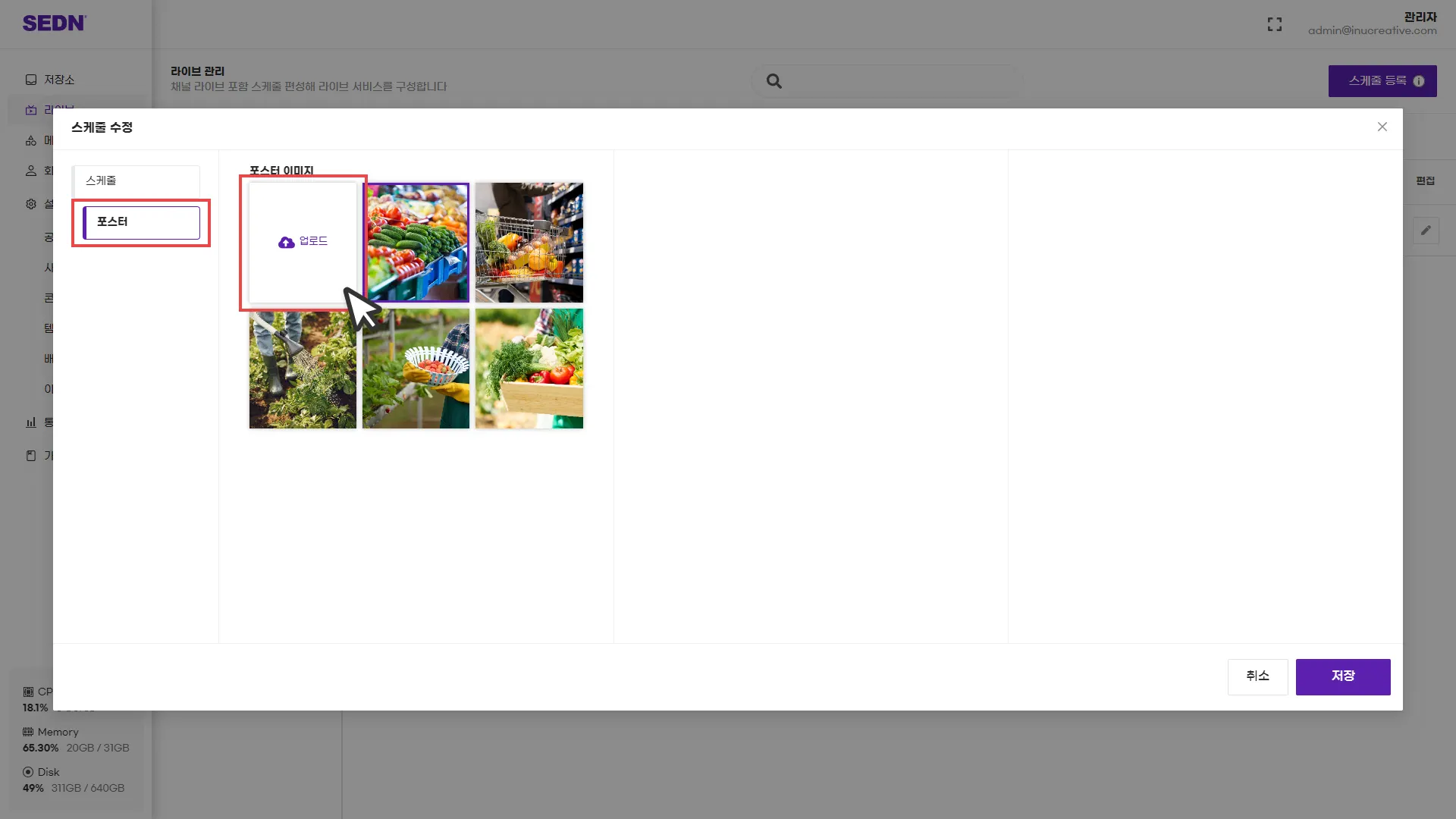Click the search magnifier icon
Viewport: 1456px width, 819px height.
[773, 81]
